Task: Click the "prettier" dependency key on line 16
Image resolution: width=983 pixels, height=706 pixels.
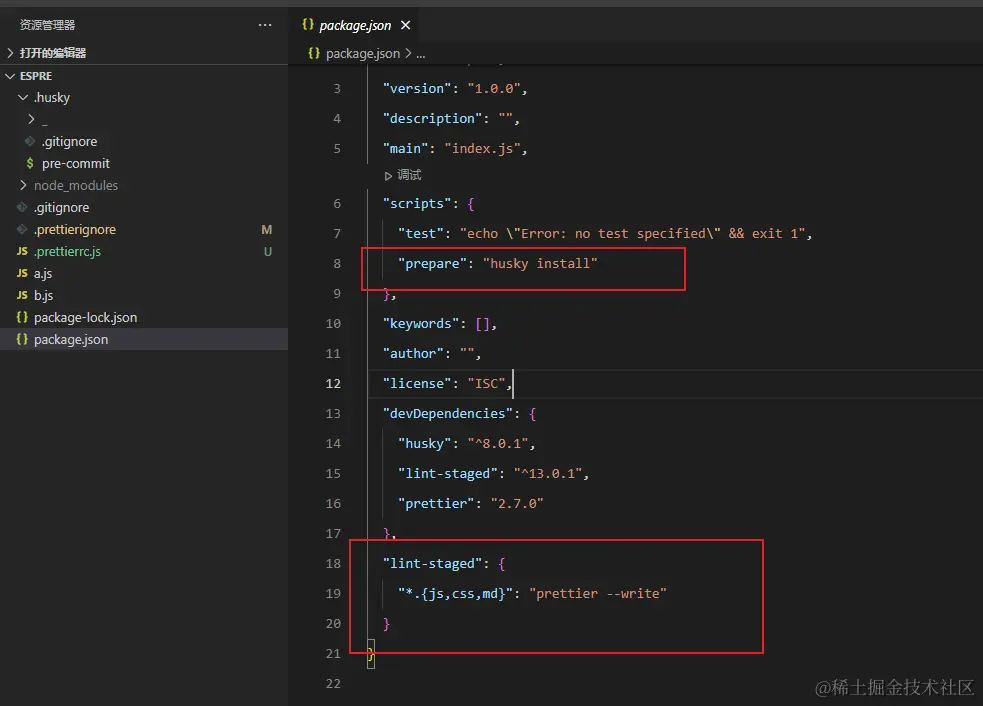Action: tap(436, 503)
